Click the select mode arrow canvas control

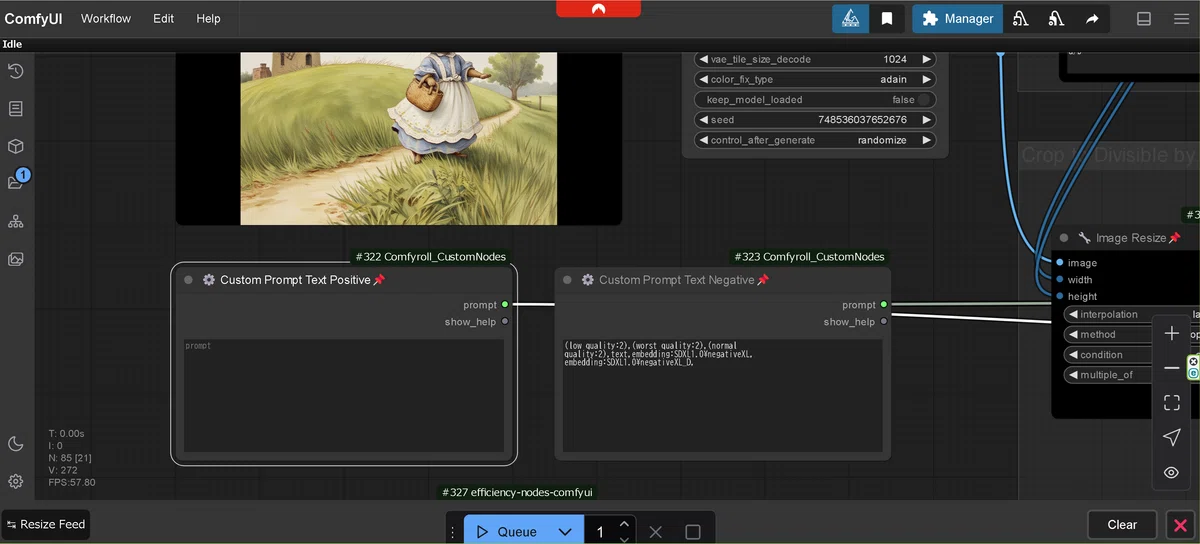1172,437
